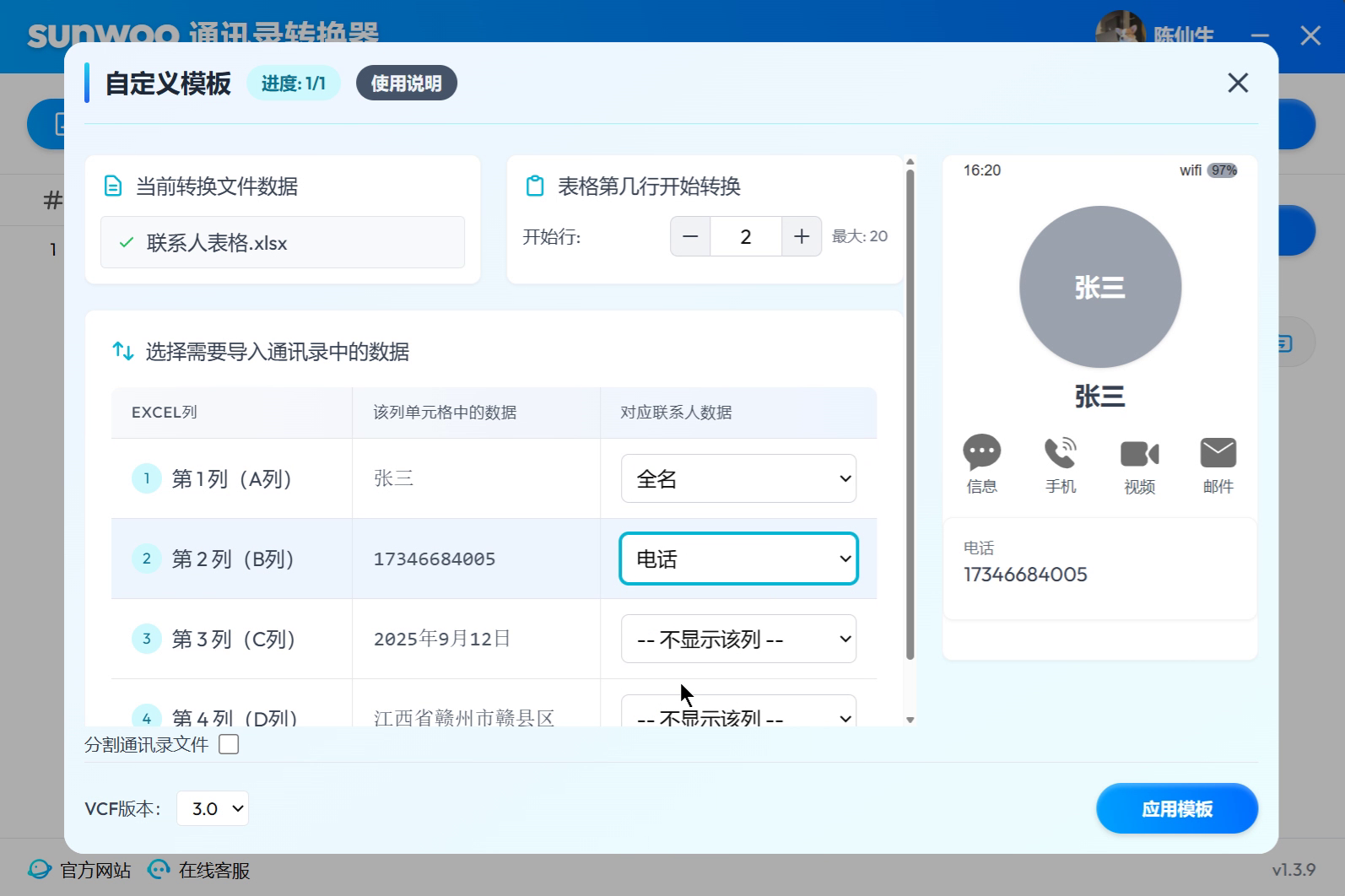
Task: Open the 不显示该列 dropdown for 第4列
Action: 739,710
